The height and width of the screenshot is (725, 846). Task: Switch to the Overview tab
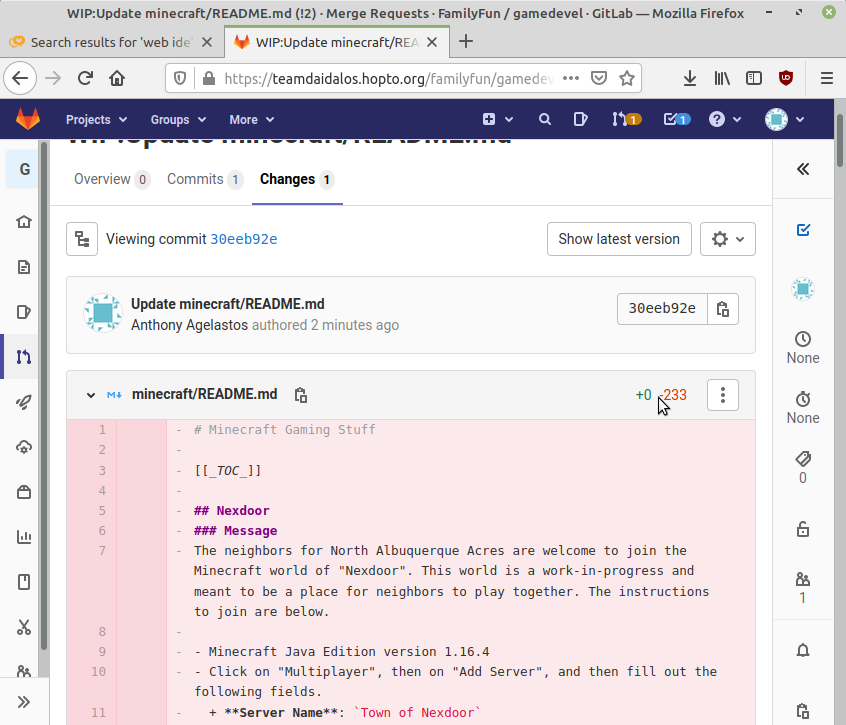[112, 179]
